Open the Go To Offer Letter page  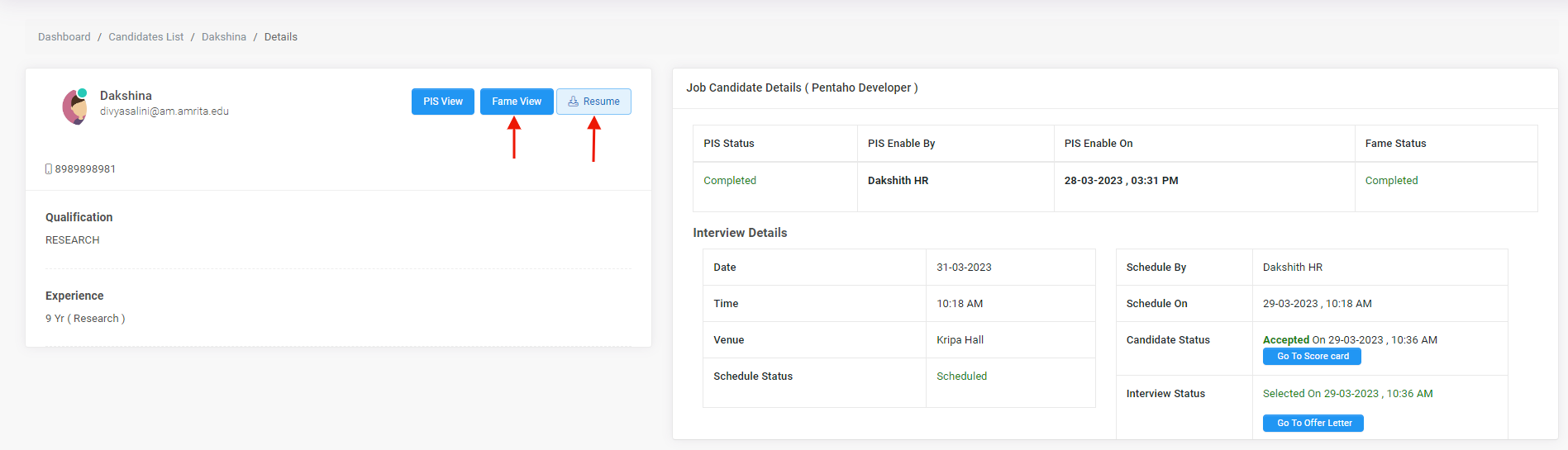(x=1313, y=424)
